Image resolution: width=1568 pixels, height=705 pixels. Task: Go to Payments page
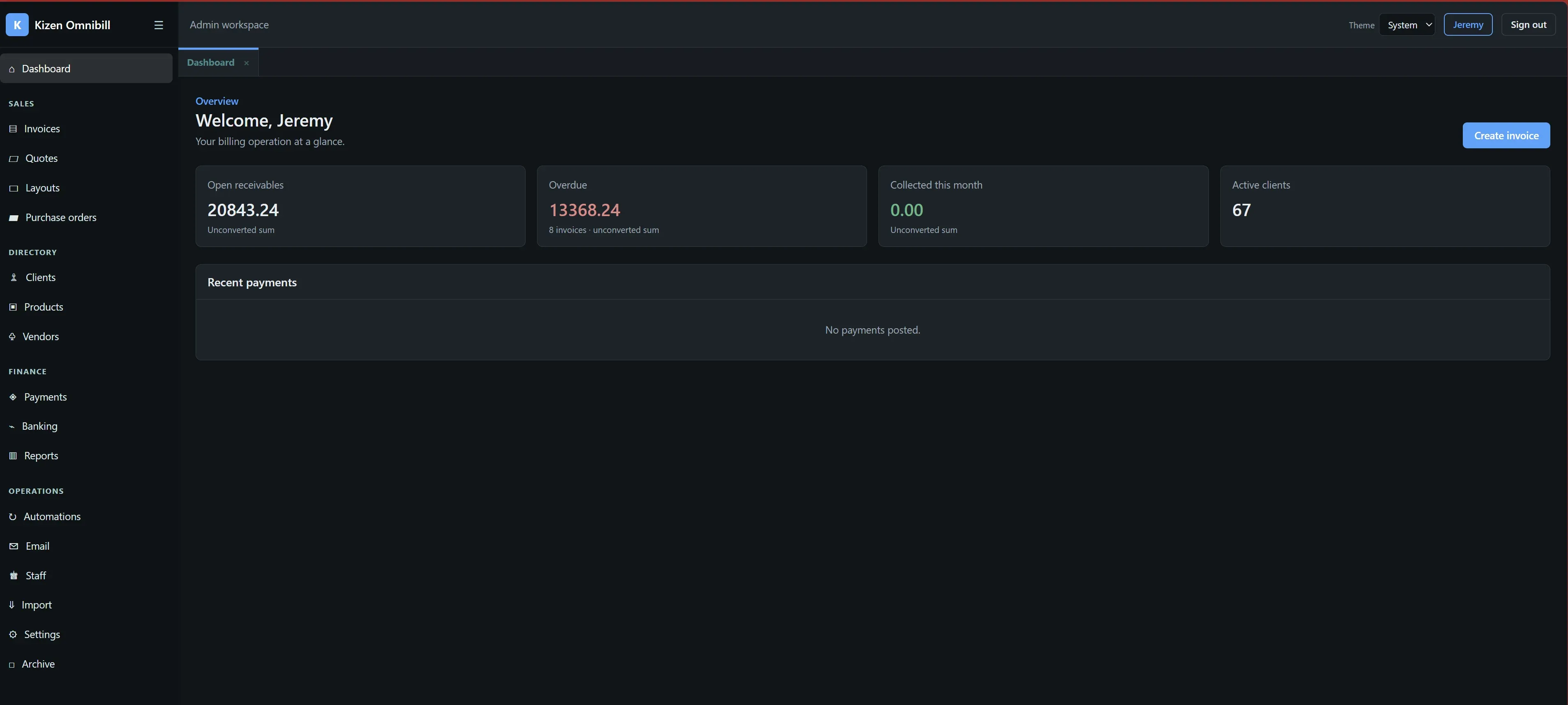[x=86, y=397]
